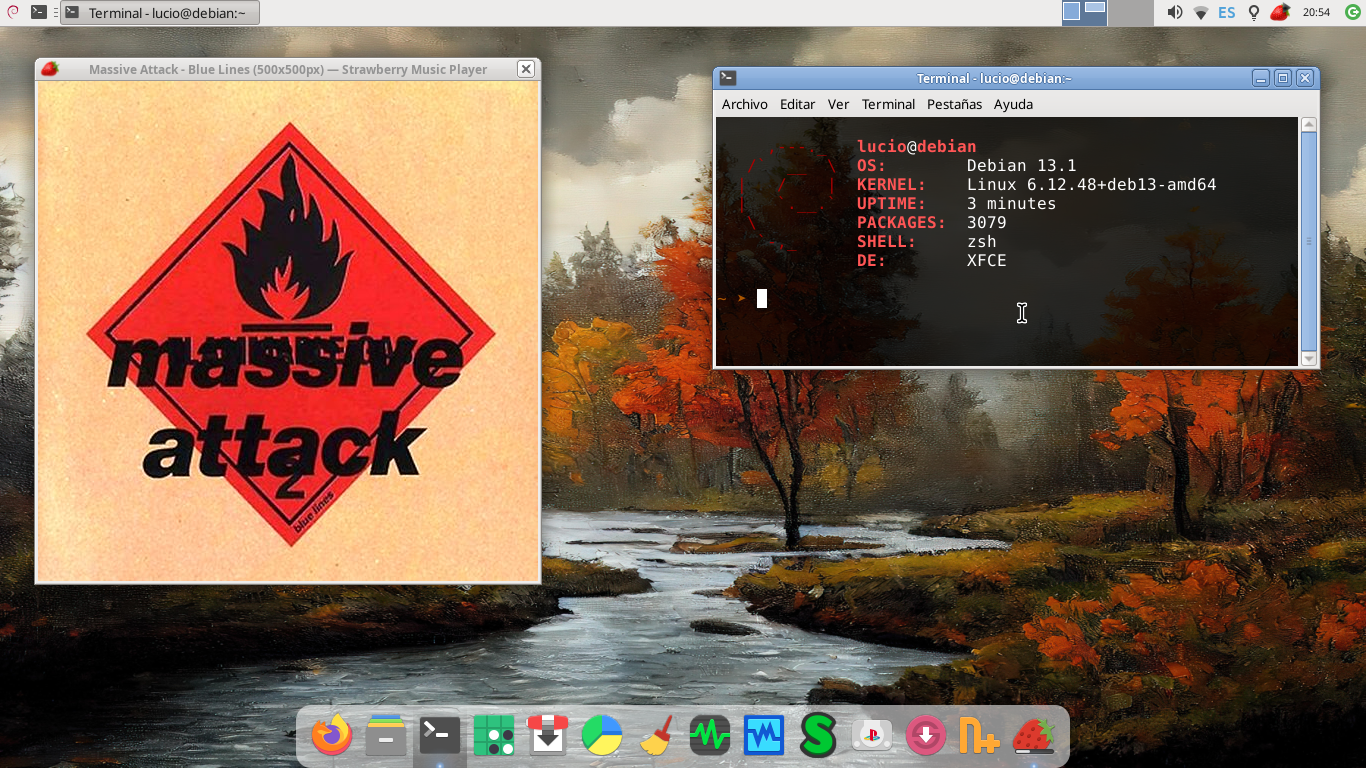Click the terminal icon in the dock
1366x768 pixels.
[440, 736]
